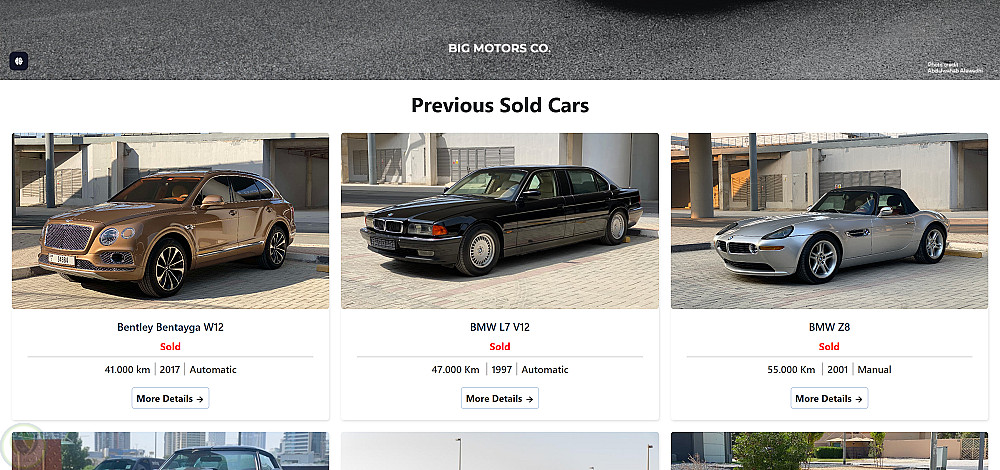Image resolution: width=1000 pixels, height=470 pixels.
Task: Select the Bentley Bentayga W12 title
Action: pos(170,327)
